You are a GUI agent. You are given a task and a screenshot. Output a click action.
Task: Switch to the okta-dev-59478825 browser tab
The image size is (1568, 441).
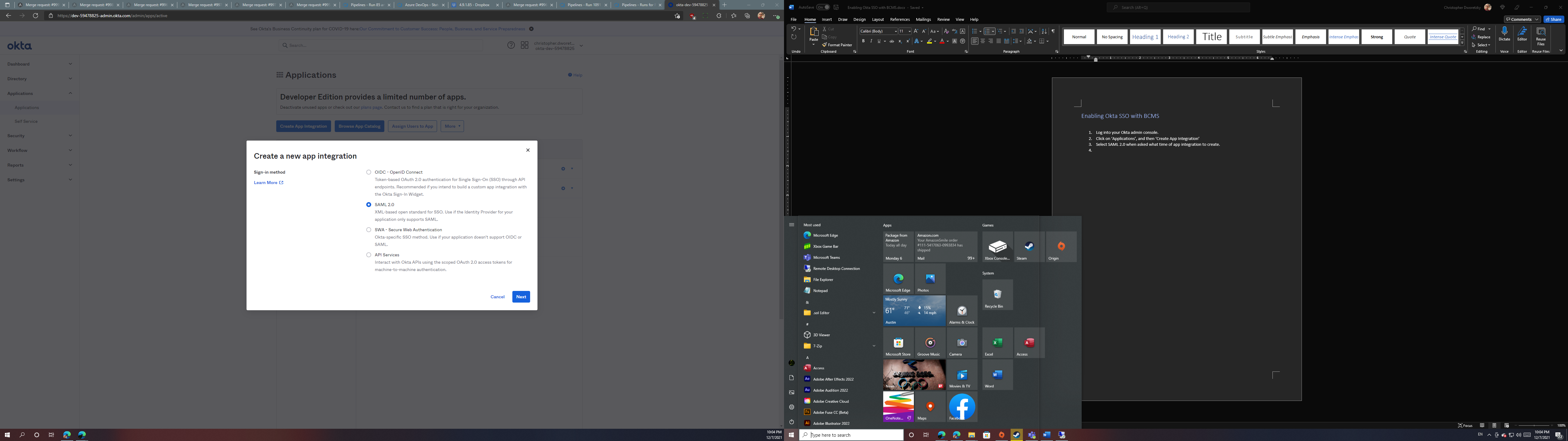point(692,4)
